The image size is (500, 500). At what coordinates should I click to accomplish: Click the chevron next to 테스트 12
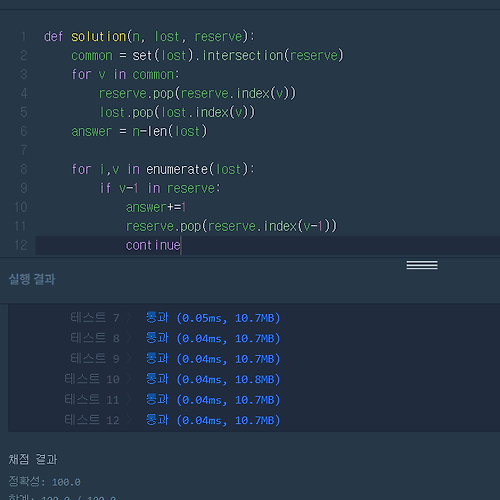129,420
